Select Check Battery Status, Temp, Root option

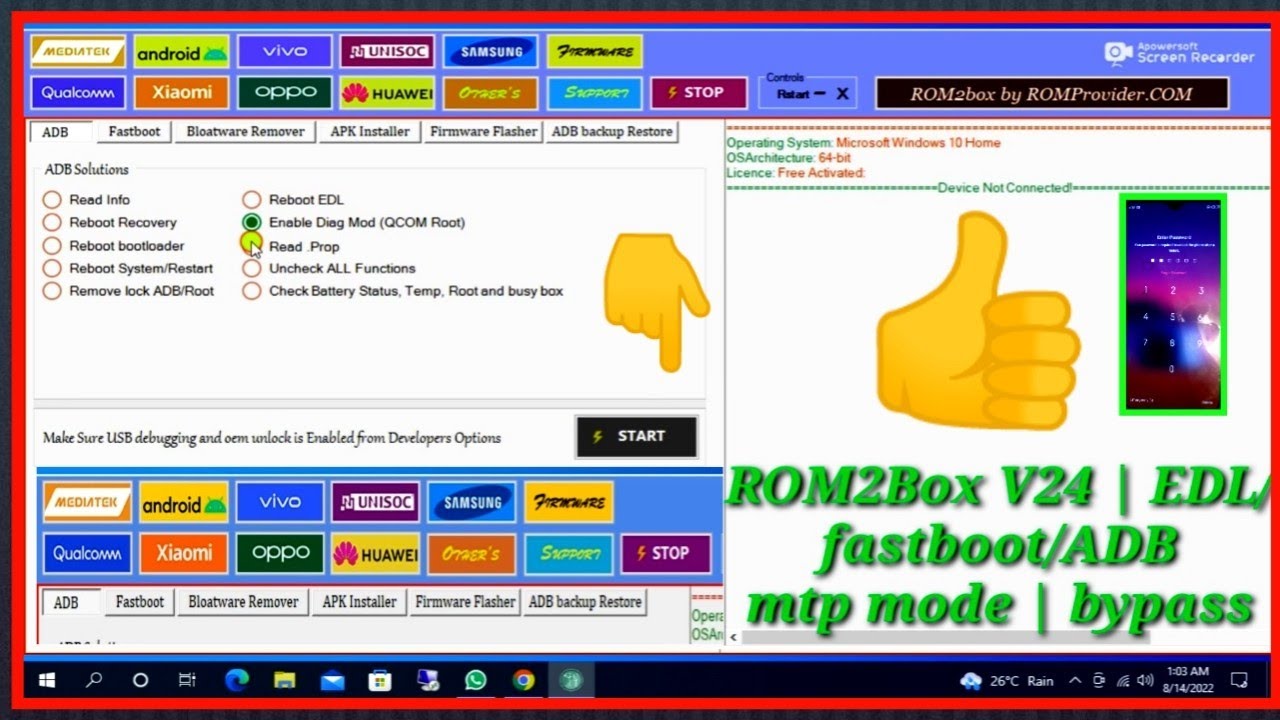tap(403, 291)
